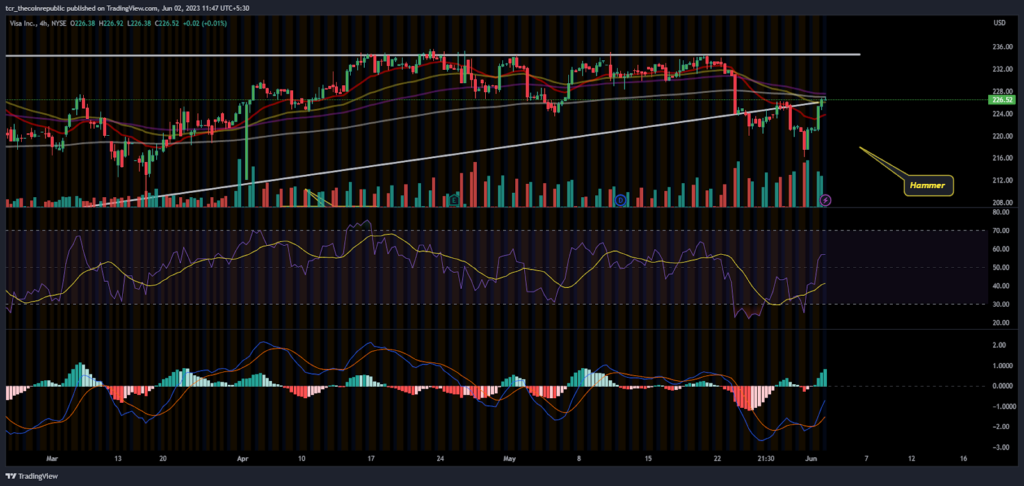The width and height of the screenshot is (1024, 486).
Task: Click the open value O226.38
Action: tap(82, 23)
